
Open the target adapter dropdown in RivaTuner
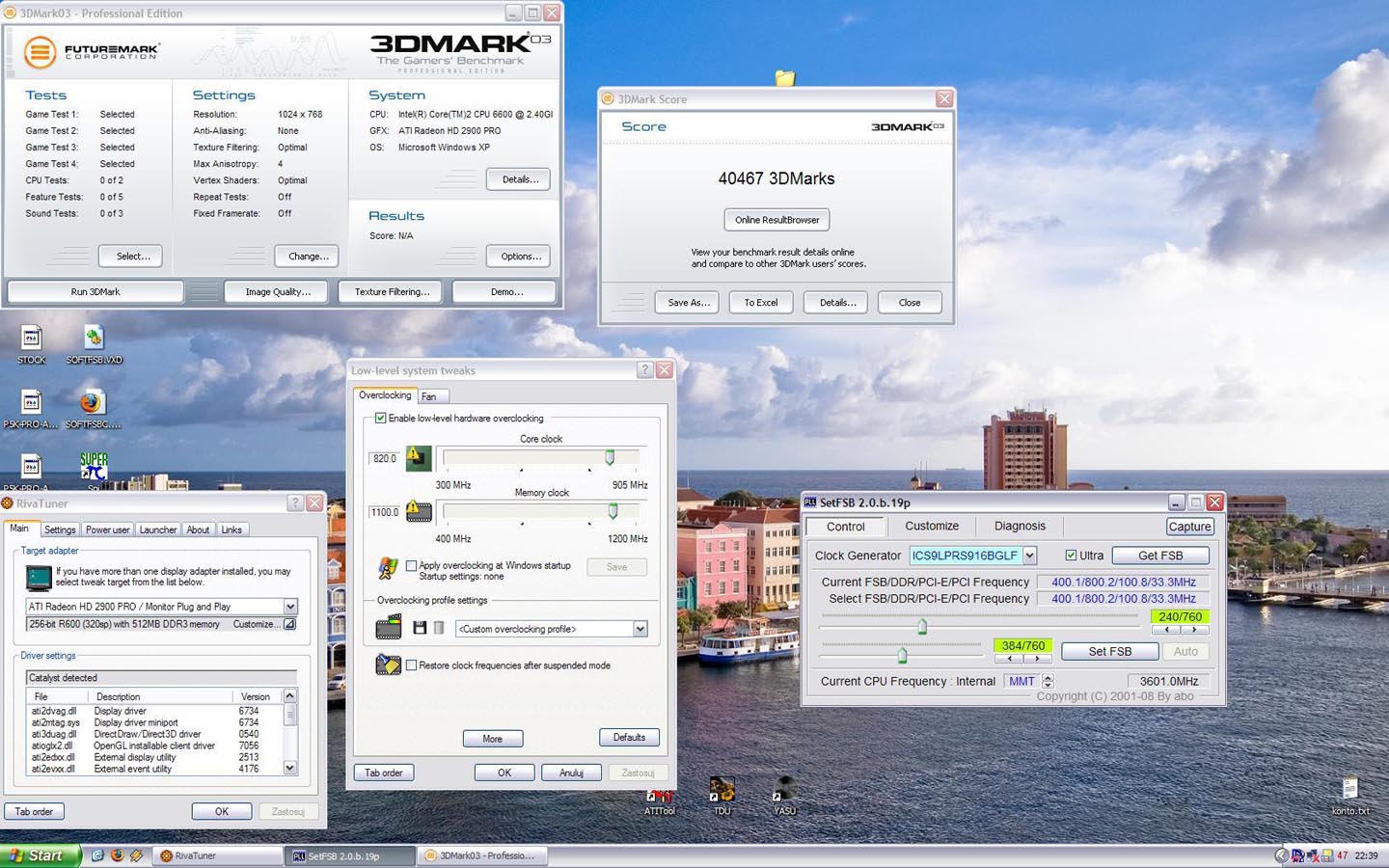point(289,606)
